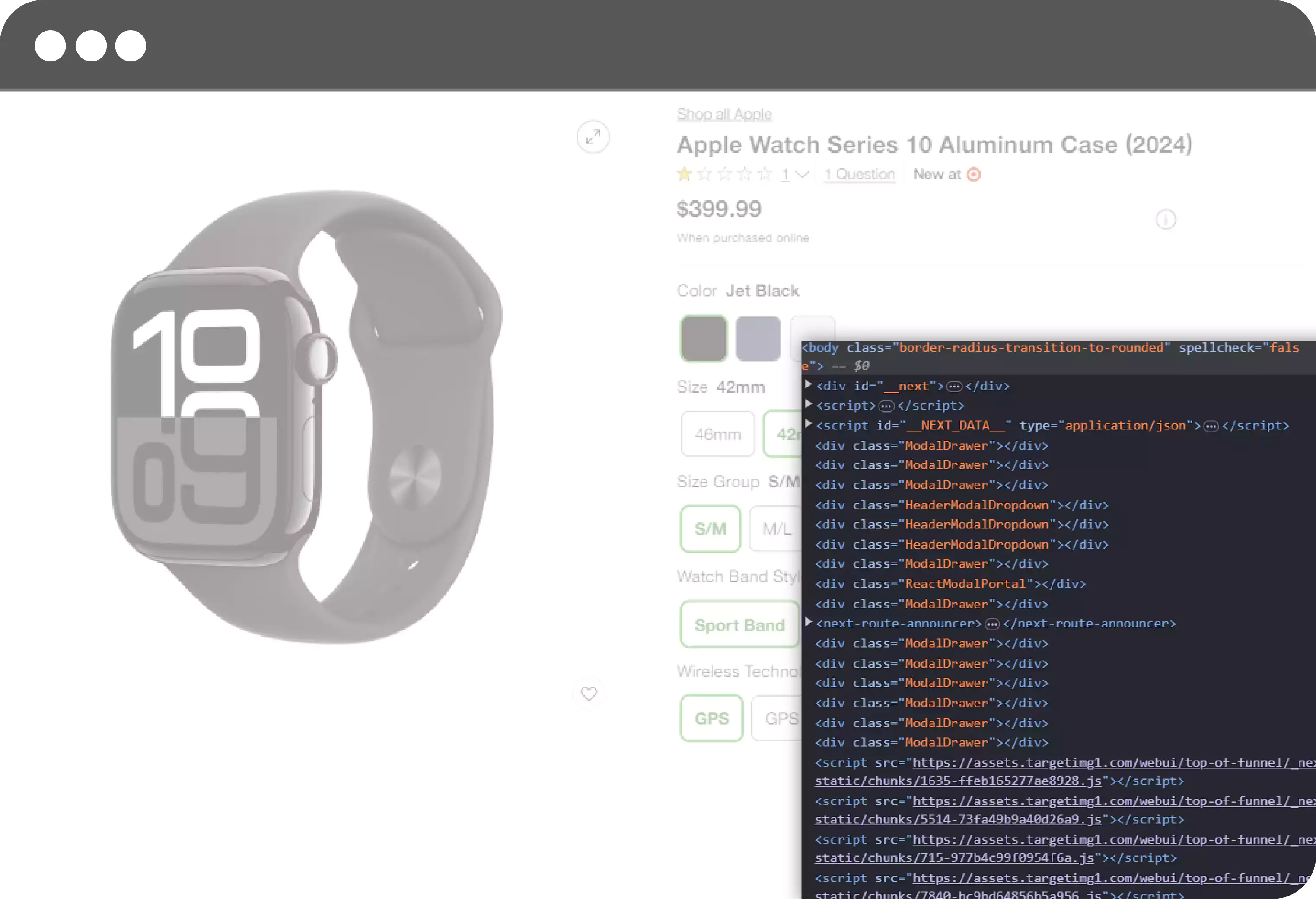The width and height of the screenshot is (1316, 899).
Task: Expand the first collapsed script node
Action: coord(809,404)
